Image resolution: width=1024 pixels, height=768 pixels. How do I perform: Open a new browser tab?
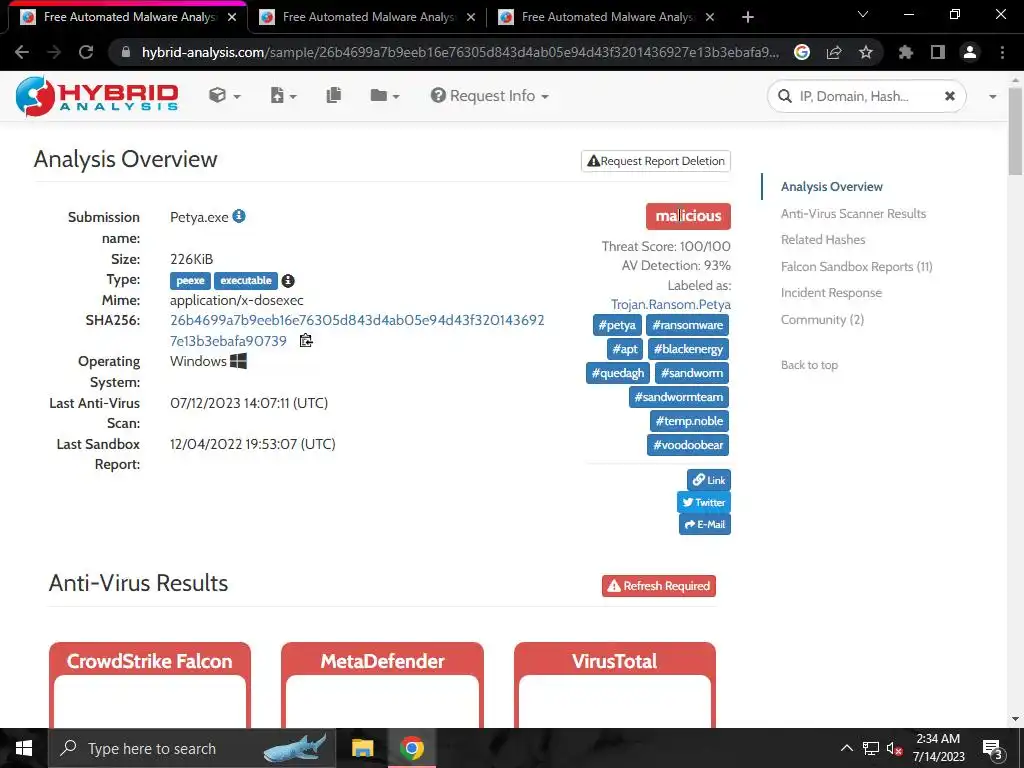pos(748,18)
